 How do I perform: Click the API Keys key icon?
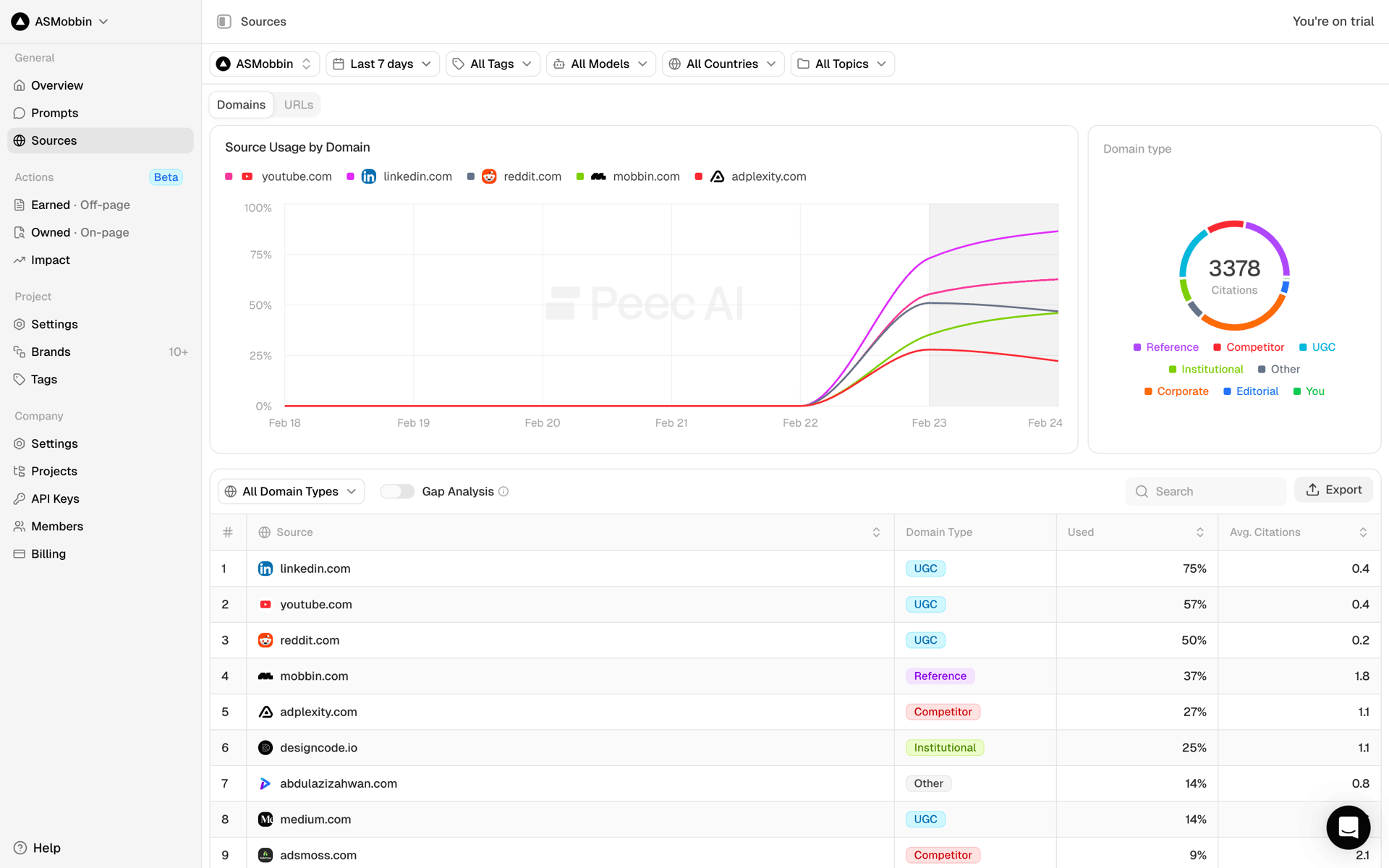20,498
